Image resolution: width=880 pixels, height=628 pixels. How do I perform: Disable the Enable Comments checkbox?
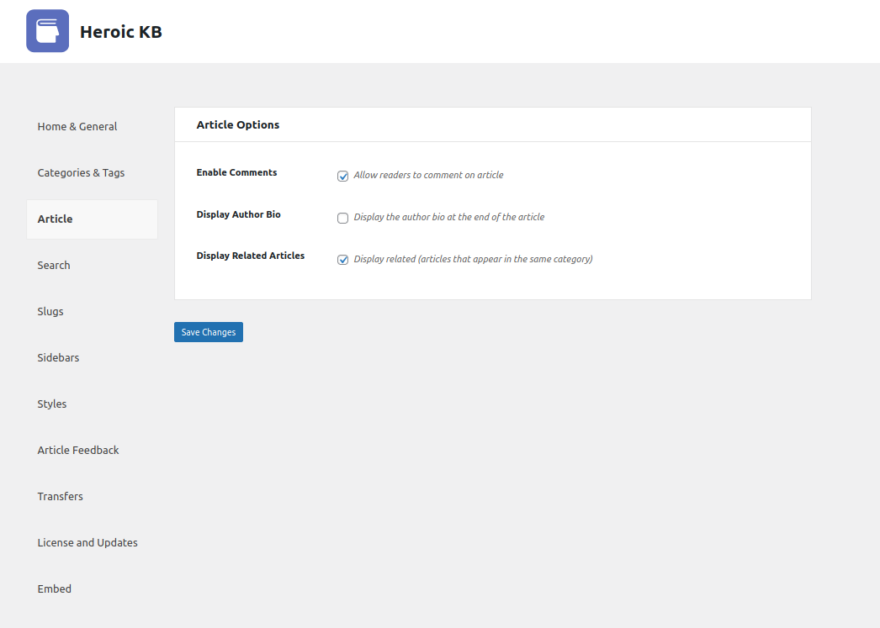343,174
